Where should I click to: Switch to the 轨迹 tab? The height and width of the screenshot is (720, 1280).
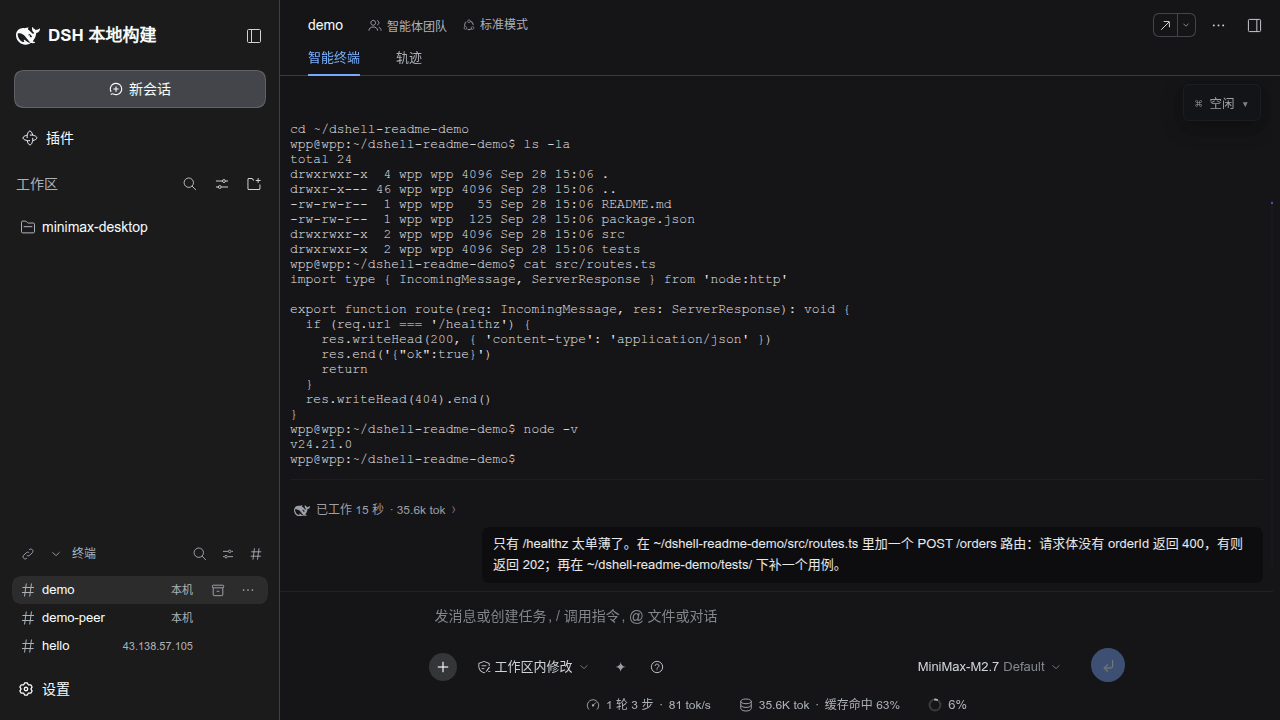coord(409,58)
